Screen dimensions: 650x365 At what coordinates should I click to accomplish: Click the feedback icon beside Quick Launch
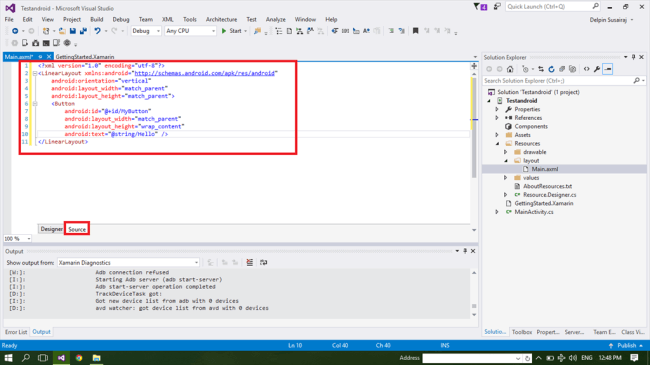coord(497,7)
